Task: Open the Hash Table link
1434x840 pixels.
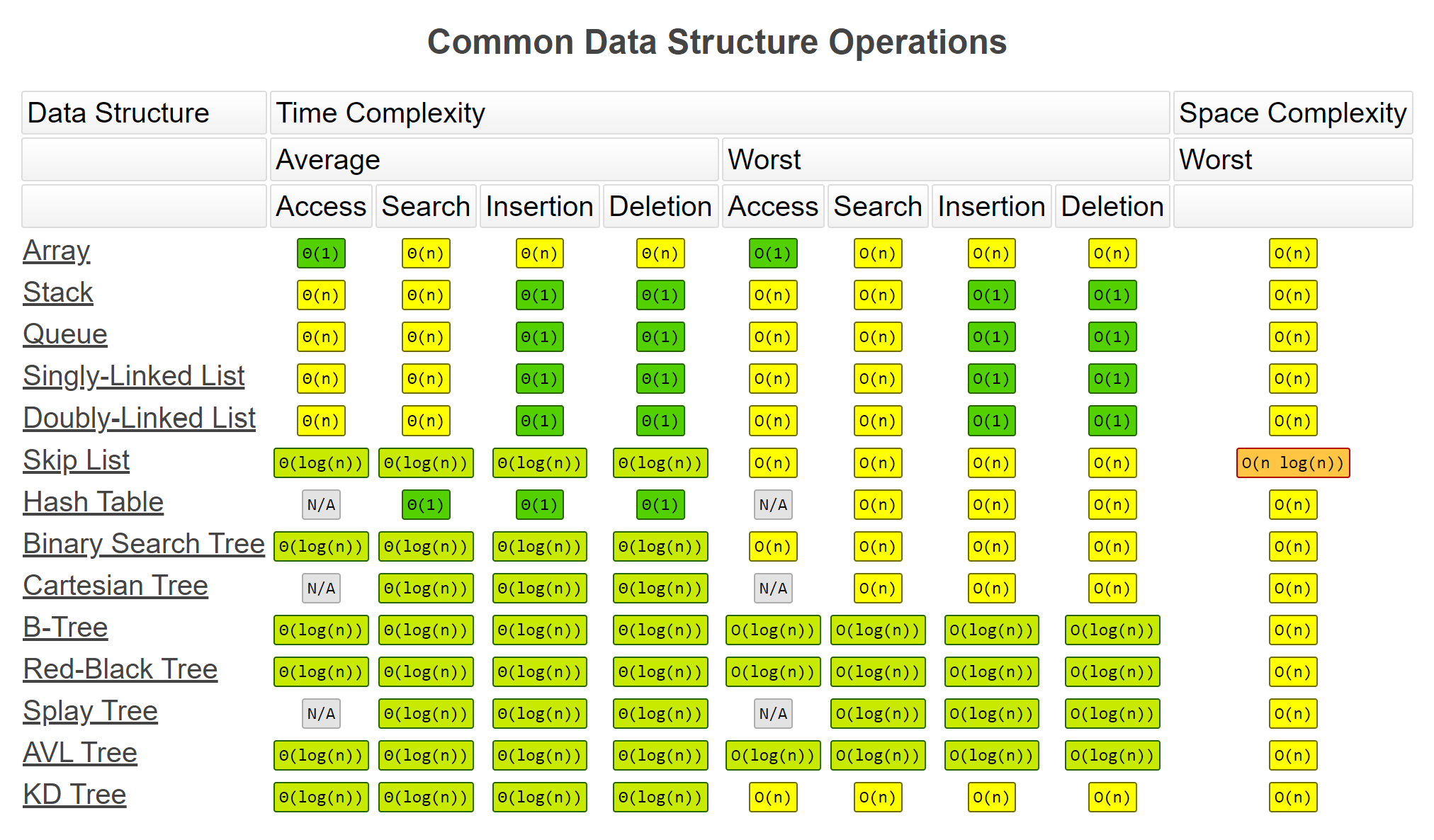Action: tap(94, 502)
